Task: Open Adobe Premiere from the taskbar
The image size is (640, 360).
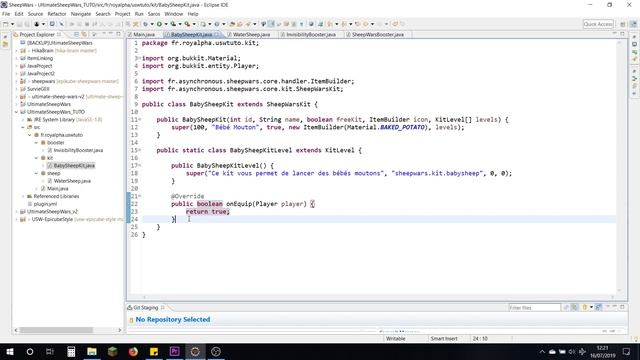Action: [x=174, y=351]
